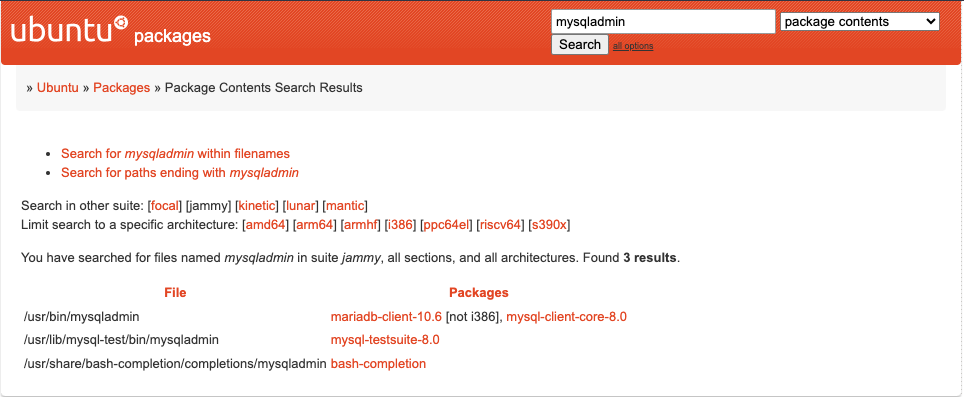Switch search to mantic suite
964x397 pixels.
click(x=345, y=206)
